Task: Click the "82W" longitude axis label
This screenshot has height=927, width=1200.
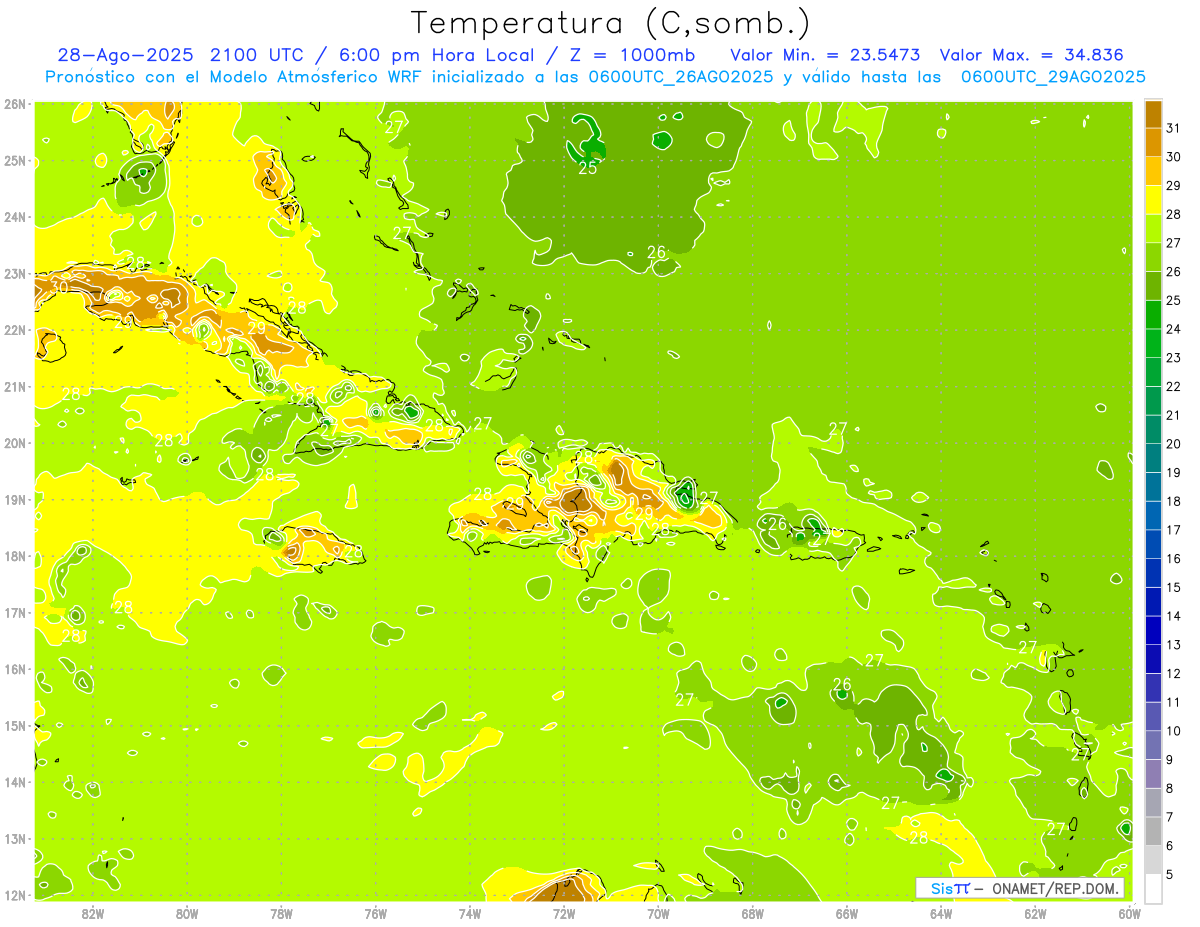Action: (x=93, y=913)
